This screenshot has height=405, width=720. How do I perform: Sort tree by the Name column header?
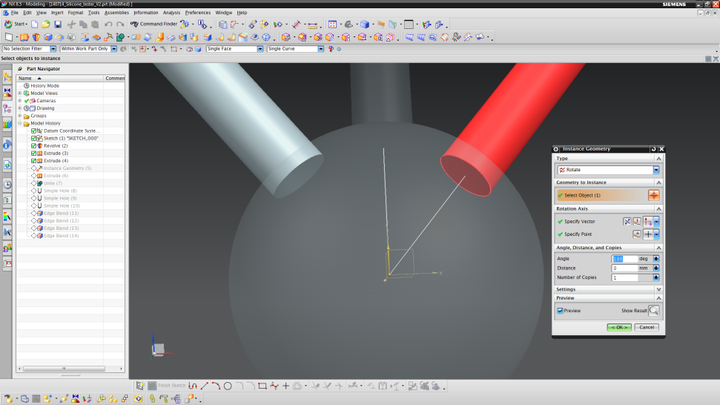[x=60, y=78]
